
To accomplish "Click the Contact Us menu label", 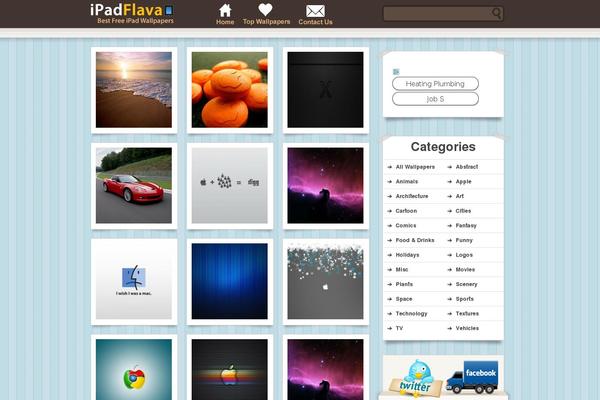I will coord(315,22).
